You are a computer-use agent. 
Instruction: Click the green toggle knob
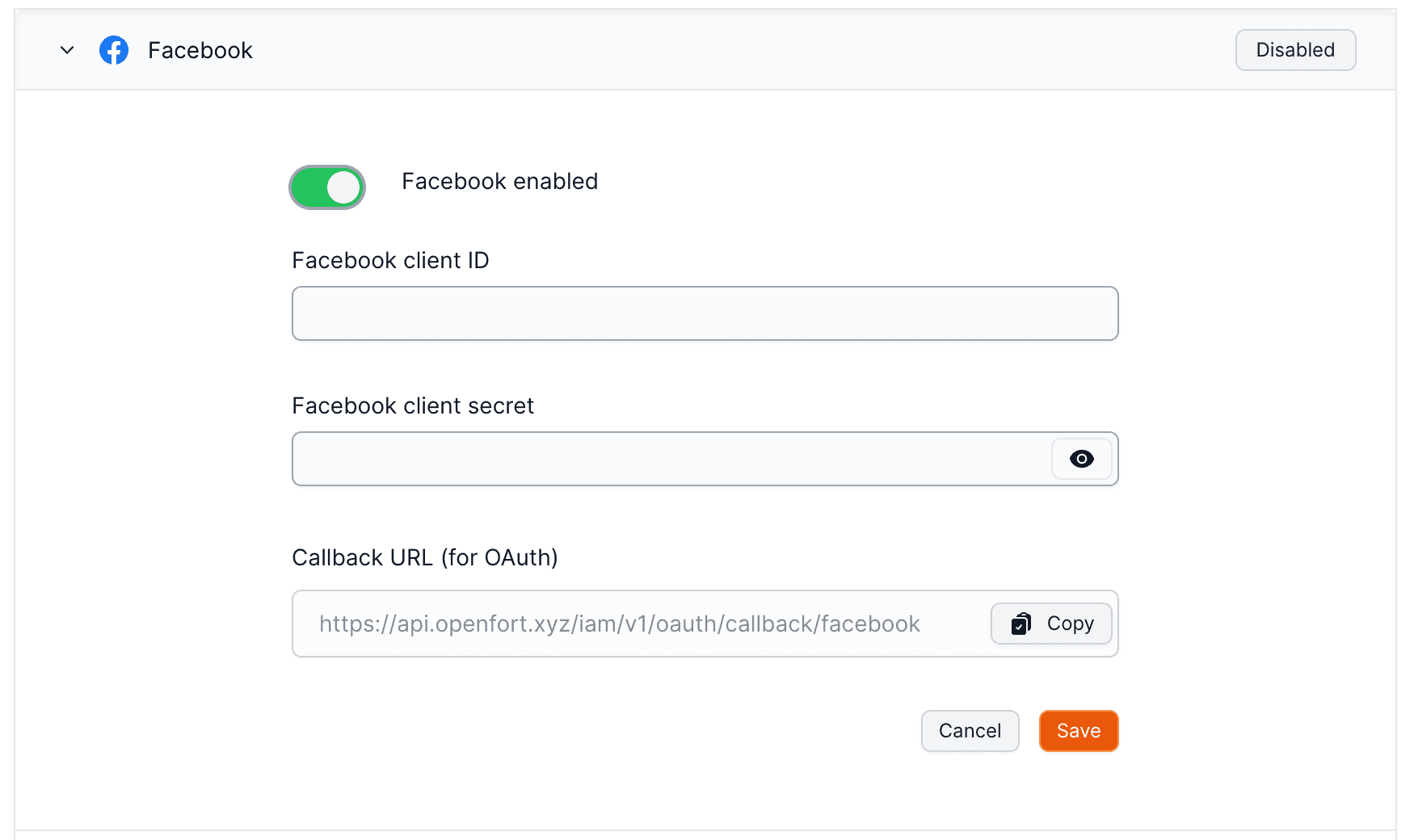point(343,187)
